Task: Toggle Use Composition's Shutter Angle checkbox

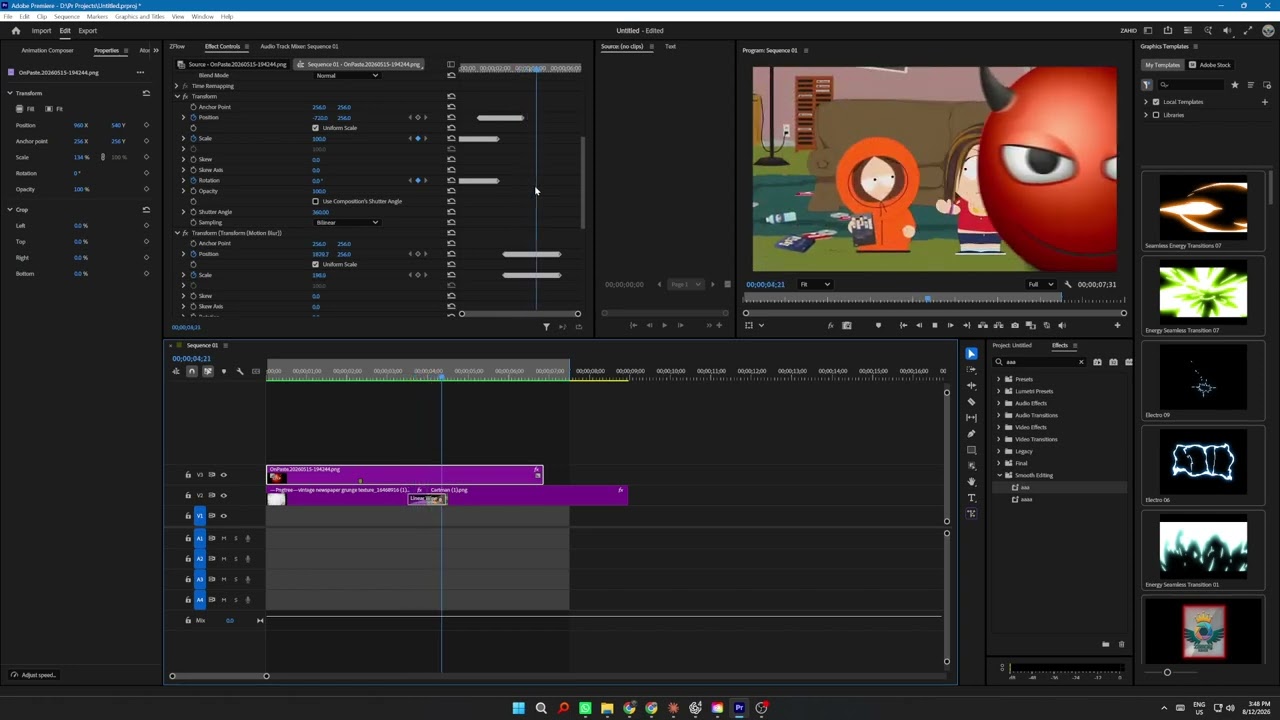Action: 315,201
